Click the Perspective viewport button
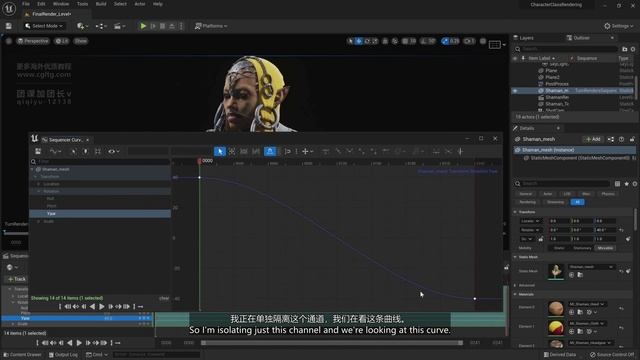The height and width of the screenshot is (360, 640). [x=33, y=41]
